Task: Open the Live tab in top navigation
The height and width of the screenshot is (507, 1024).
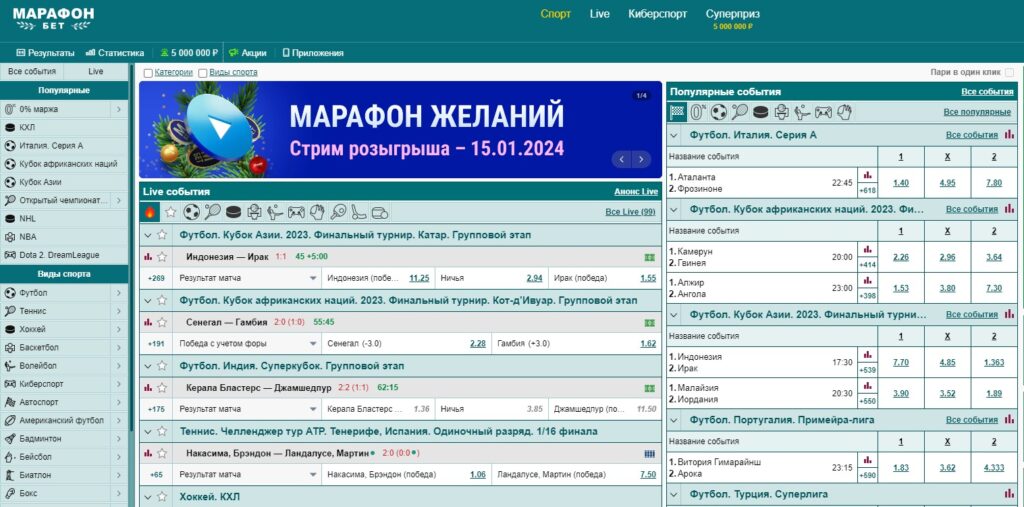Action: pyautogui.click(x=600, y=14)
